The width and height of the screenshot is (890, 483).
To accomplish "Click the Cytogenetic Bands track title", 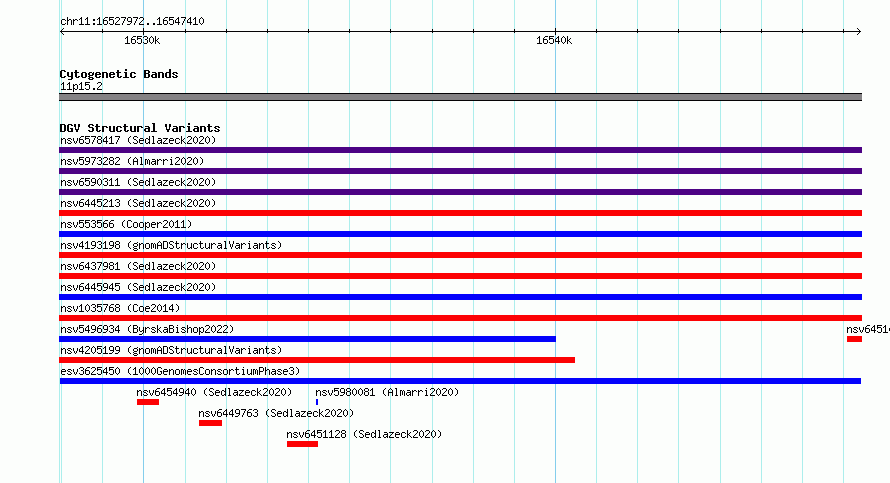I will point(119,74).
